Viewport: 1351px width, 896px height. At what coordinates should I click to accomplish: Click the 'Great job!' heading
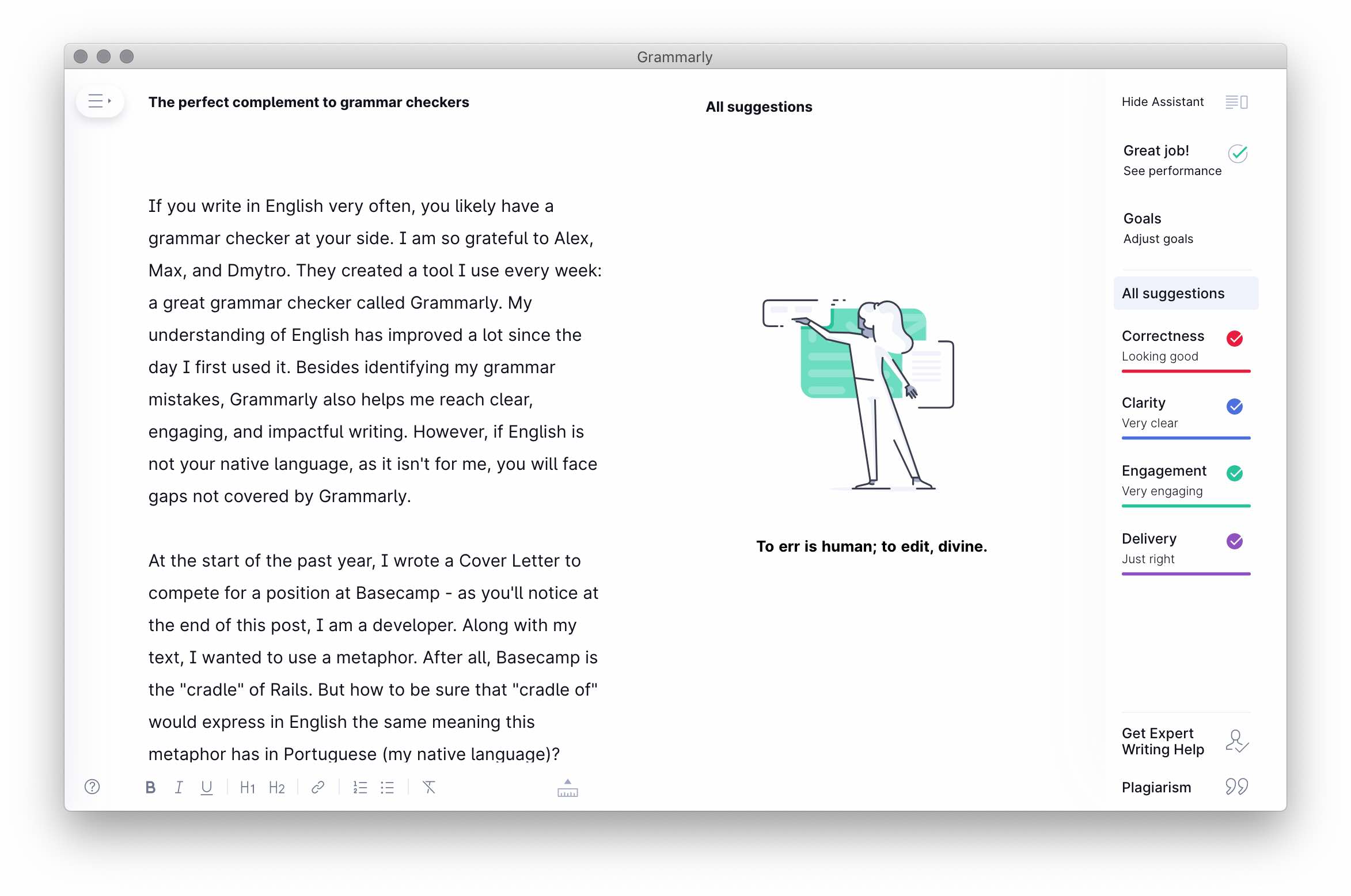(1156, 150)
